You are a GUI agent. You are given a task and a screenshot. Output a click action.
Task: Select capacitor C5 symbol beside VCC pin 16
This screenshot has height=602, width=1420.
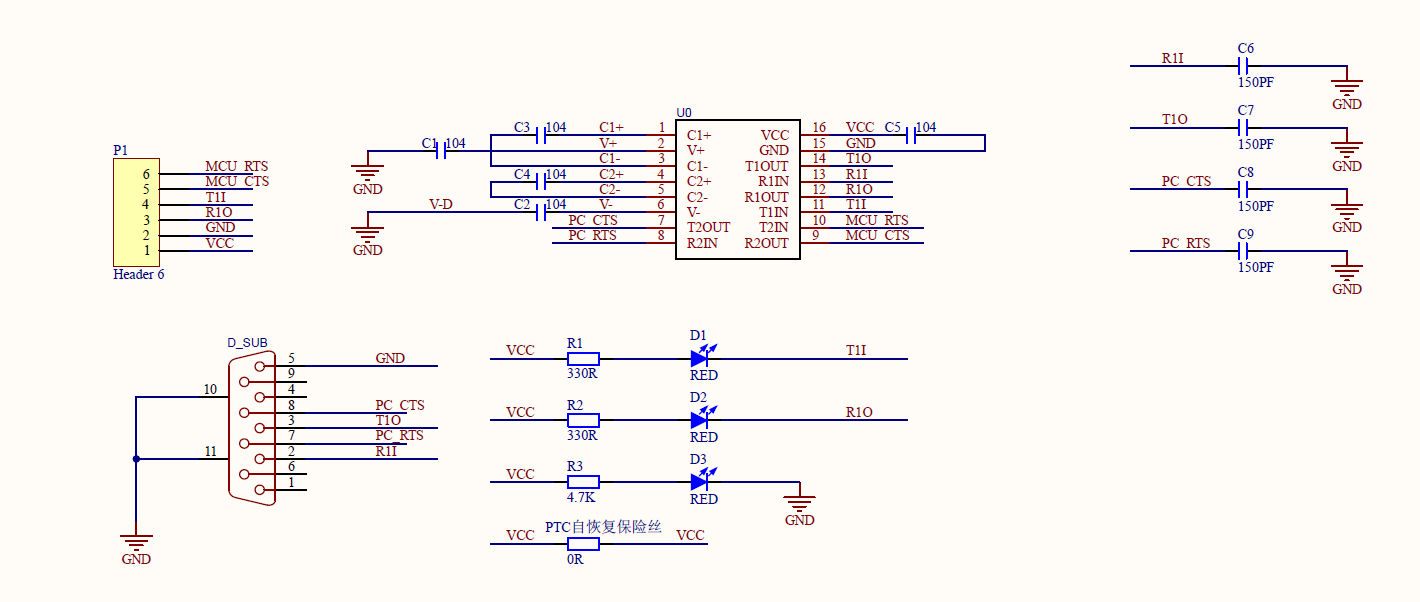click(x=909, y=136)
